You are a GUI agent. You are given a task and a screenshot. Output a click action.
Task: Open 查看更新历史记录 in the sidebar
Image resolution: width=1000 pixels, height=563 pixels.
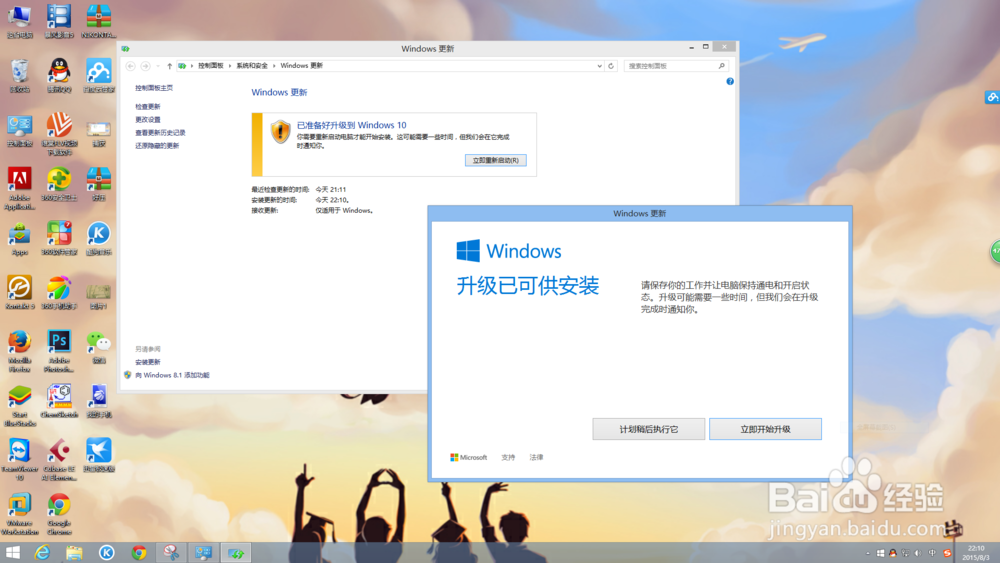(x=160, y=133)
